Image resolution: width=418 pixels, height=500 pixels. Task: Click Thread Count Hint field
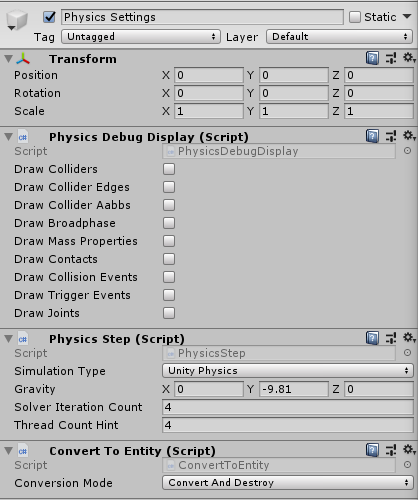(288, 425)
